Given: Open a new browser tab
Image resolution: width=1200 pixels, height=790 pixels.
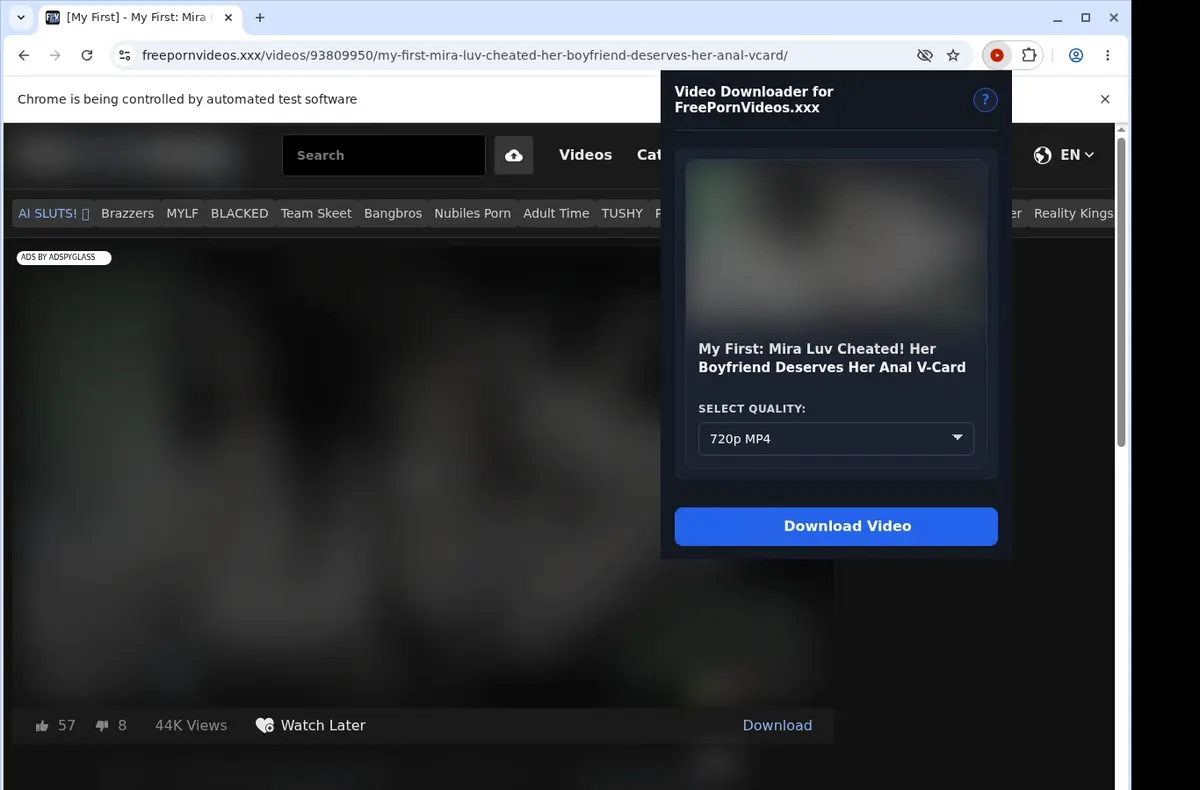Looking at the screenshot, I should (260, 18).
